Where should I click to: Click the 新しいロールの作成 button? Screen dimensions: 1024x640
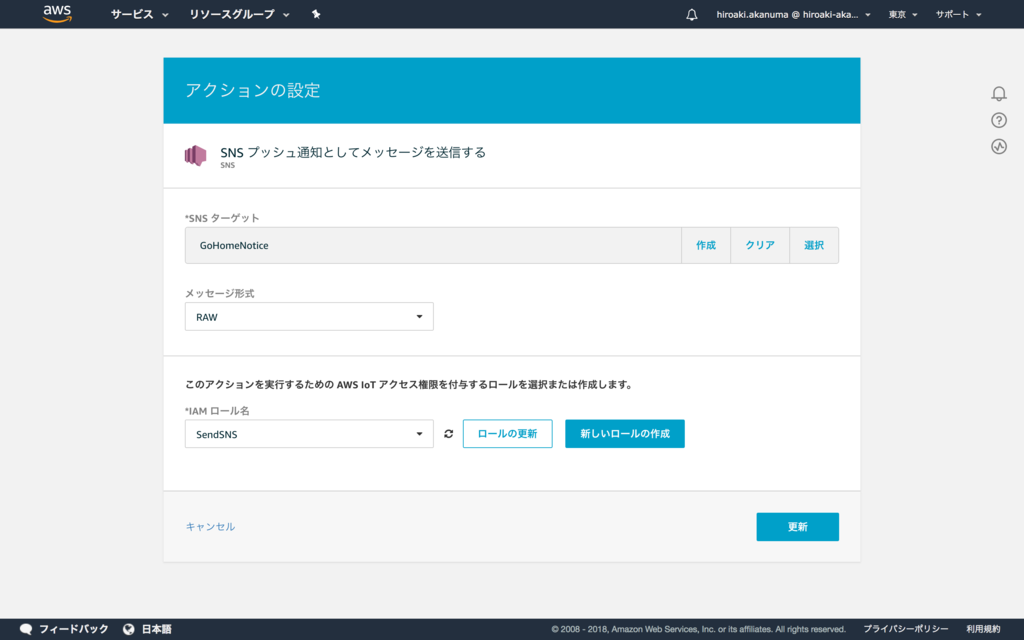(624, 433)
